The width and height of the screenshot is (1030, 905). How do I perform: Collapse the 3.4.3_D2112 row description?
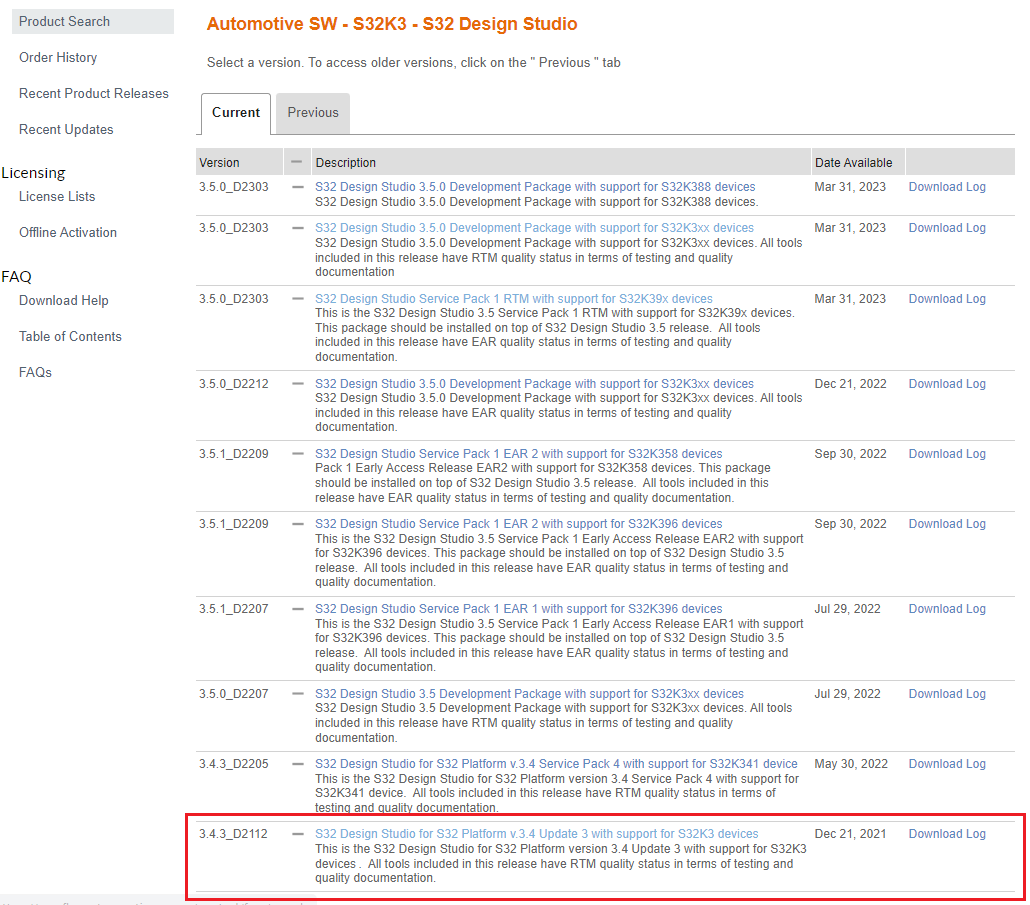296,833
